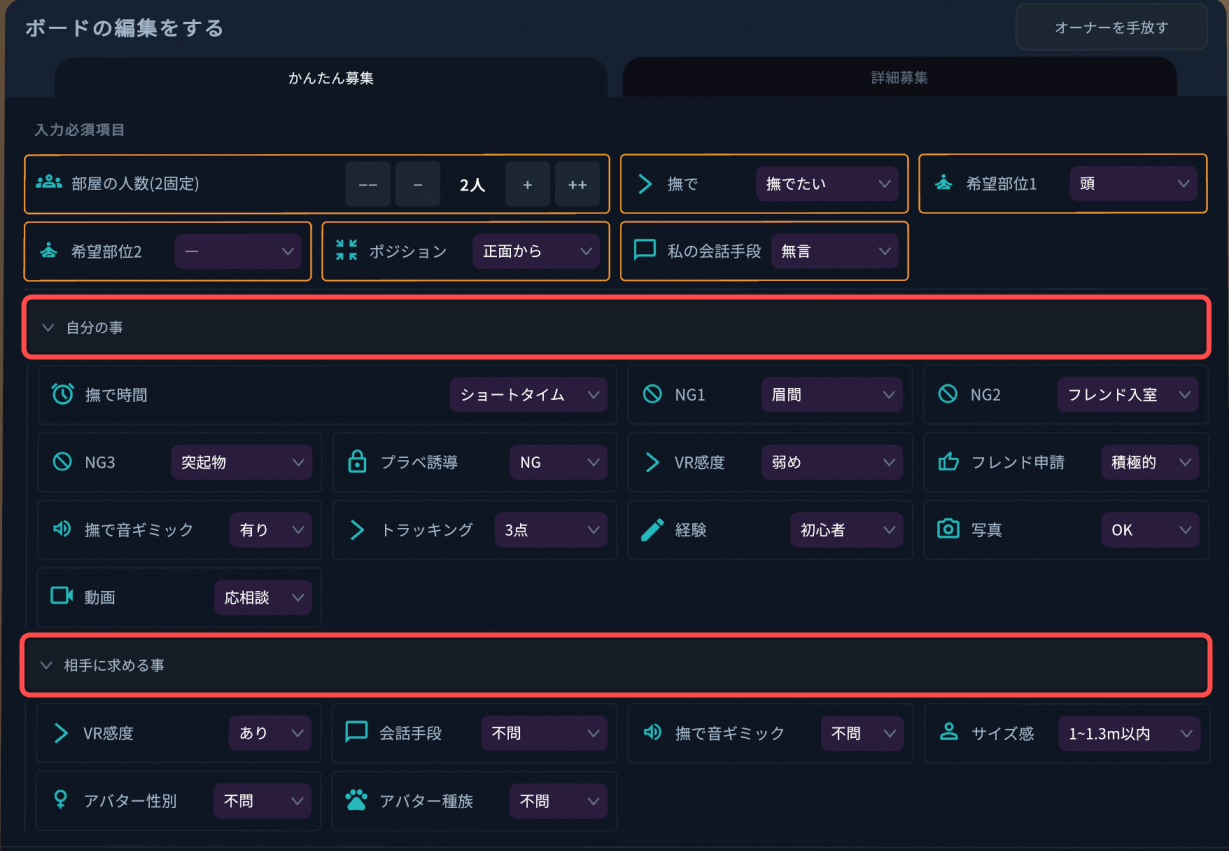Click the ++ button for room size
Viewport: 1229px width, 851px height.
pyautogui.click(x=577, y=184)
